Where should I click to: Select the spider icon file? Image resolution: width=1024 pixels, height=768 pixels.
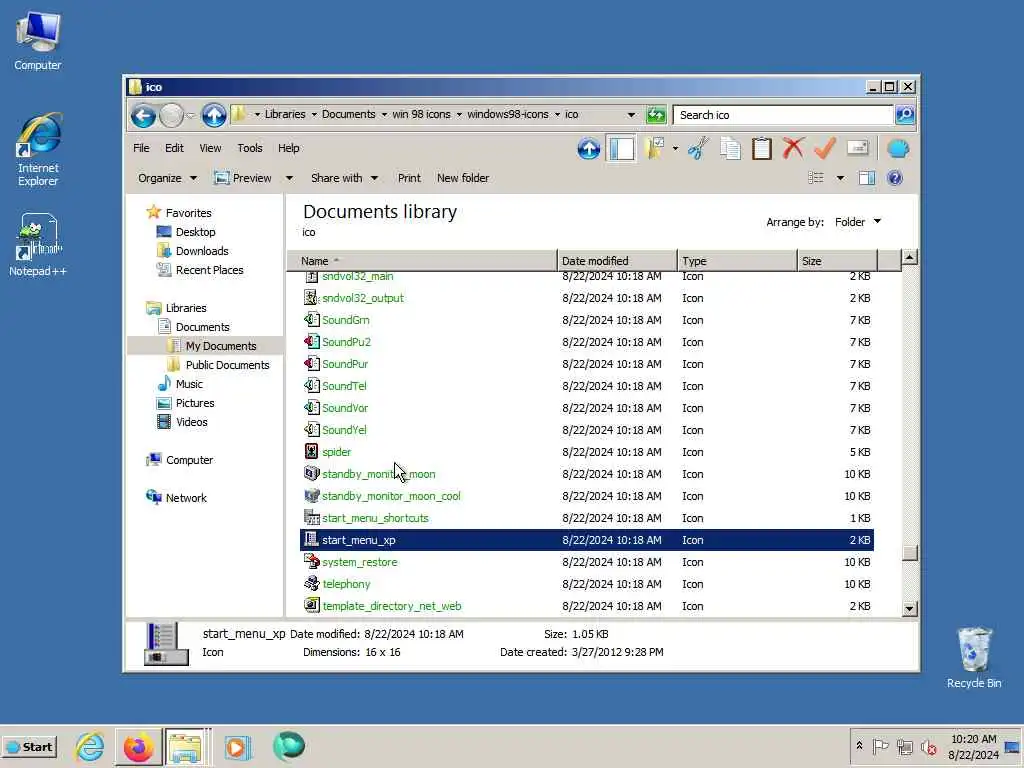(x=586, y=452)
